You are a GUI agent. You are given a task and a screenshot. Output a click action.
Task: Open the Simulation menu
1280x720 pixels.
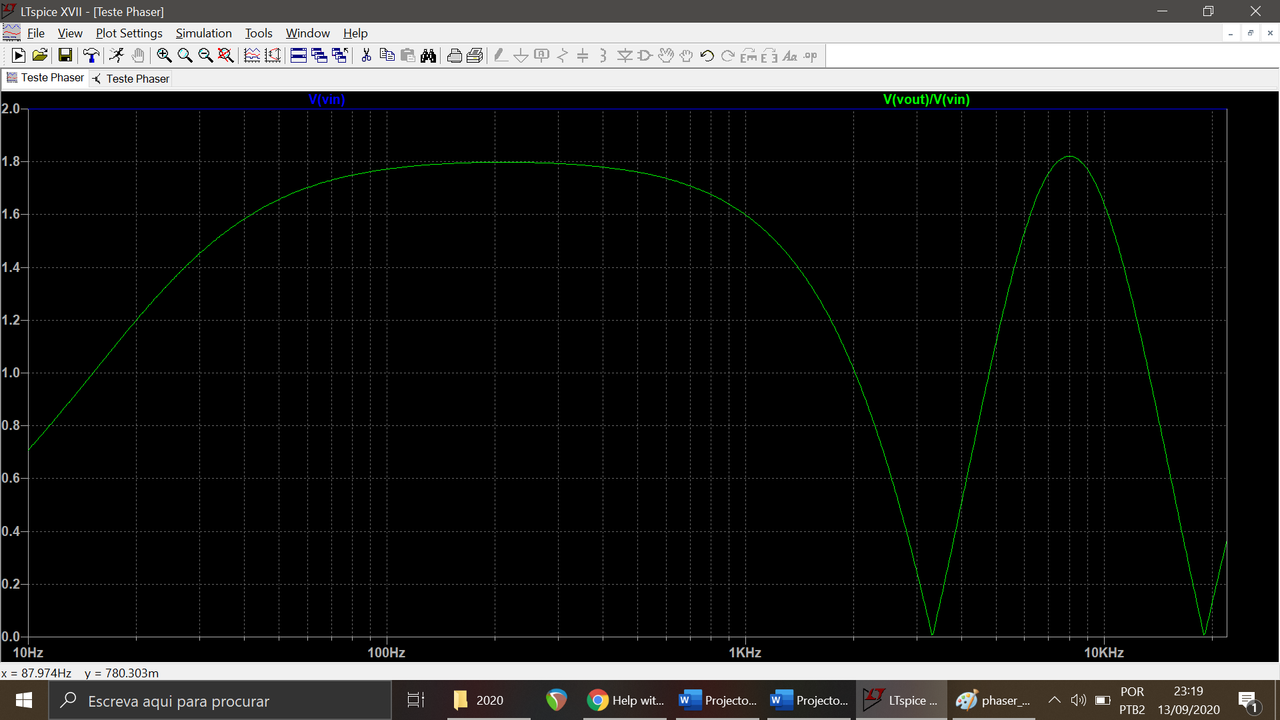(204, 33)
